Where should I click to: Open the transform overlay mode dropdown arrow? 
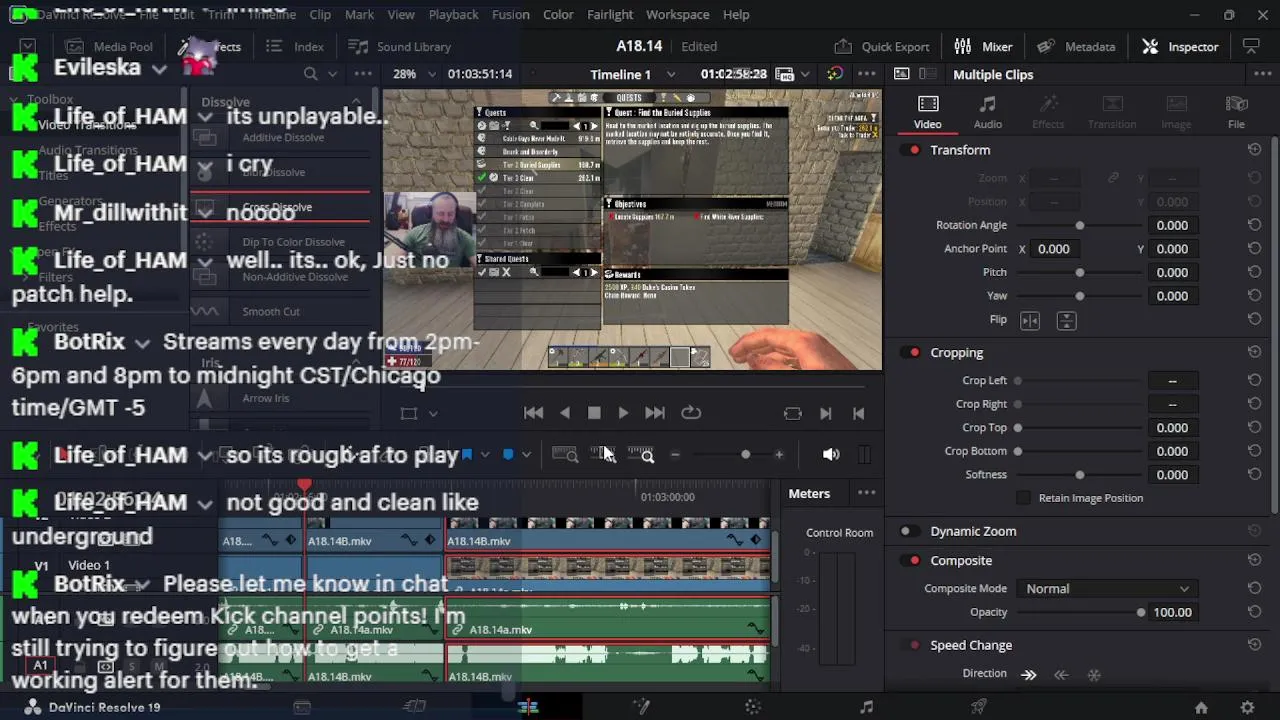point(432,413)
